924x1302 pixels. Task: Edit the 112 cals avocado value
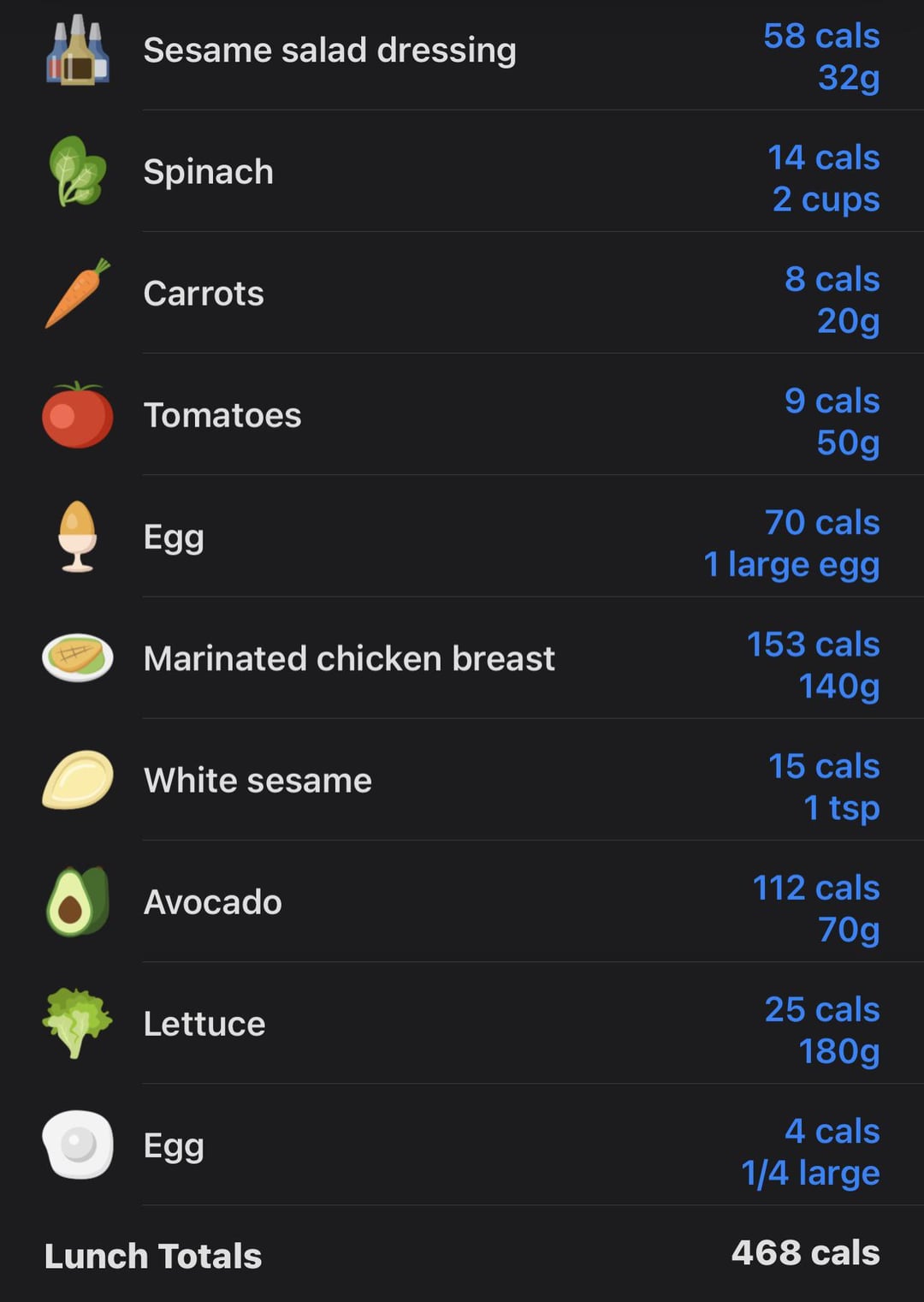tap(815, 888)
